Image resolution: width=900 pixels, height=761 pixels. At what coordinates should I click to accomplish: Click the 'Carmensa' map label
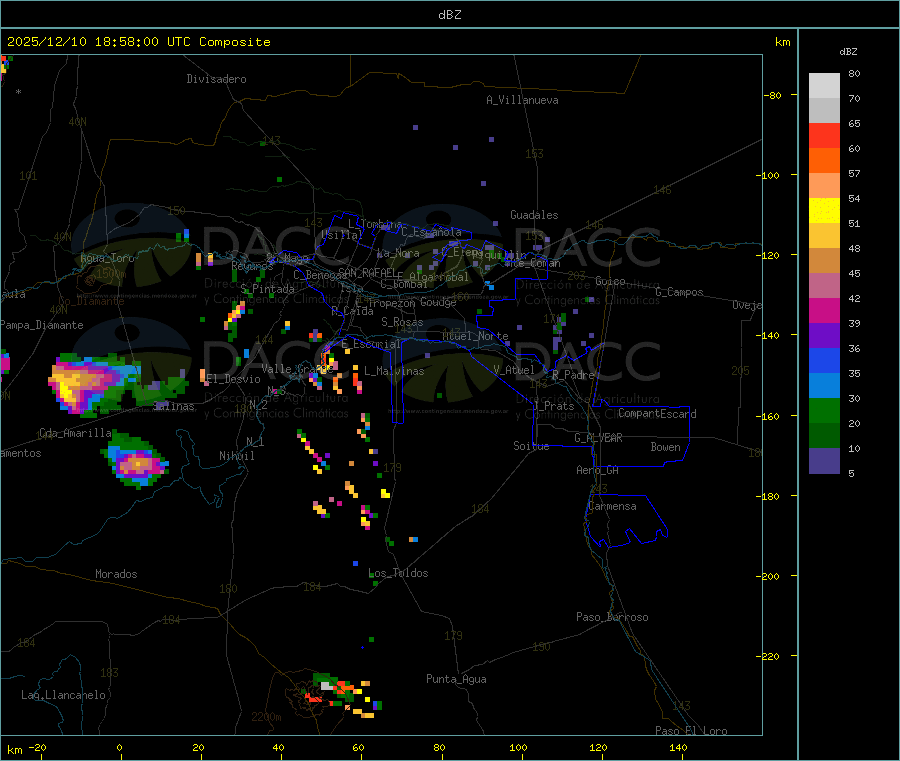click(612, 506)
